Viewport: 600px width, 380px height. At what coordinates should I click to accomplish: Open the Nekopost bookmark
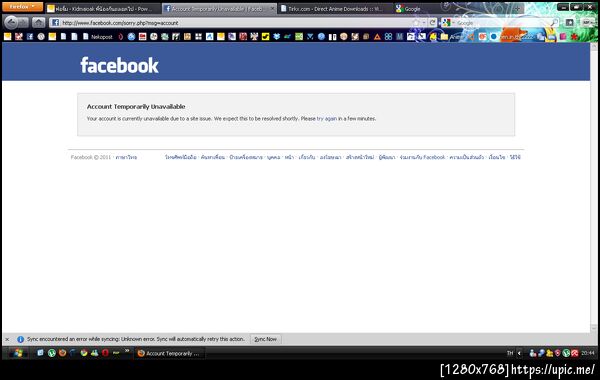98,37
